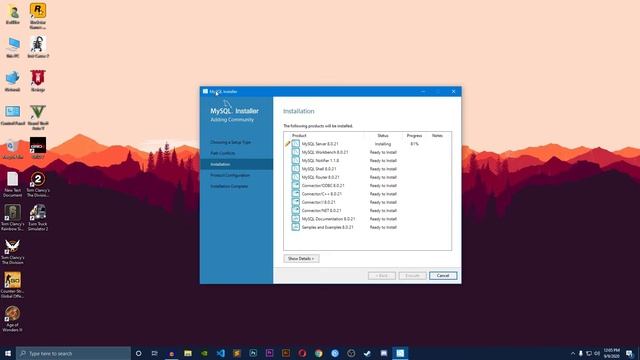The height and width of the screenshot is (360, 640).
Task: Select the Connector/NET 8.0.21 row text
Action: (321, 211)
